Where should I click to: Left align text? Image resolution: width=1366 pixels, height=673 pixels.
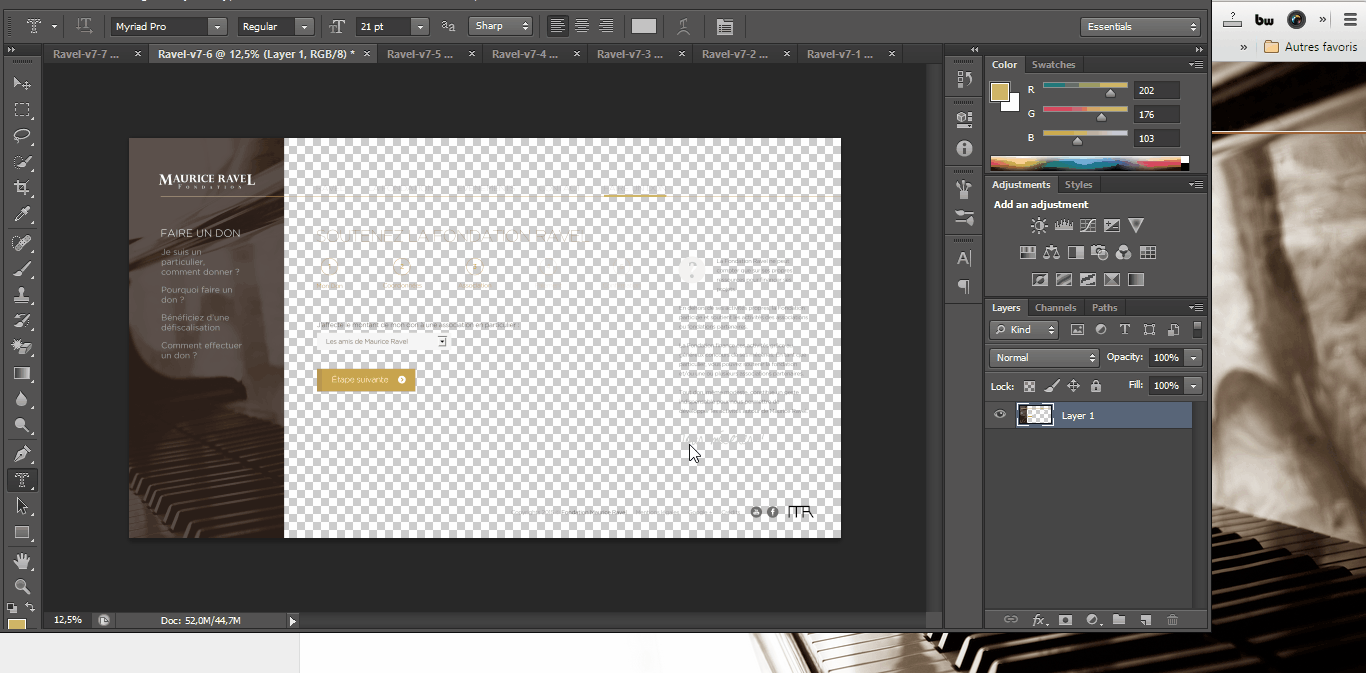tap(557, 26)
